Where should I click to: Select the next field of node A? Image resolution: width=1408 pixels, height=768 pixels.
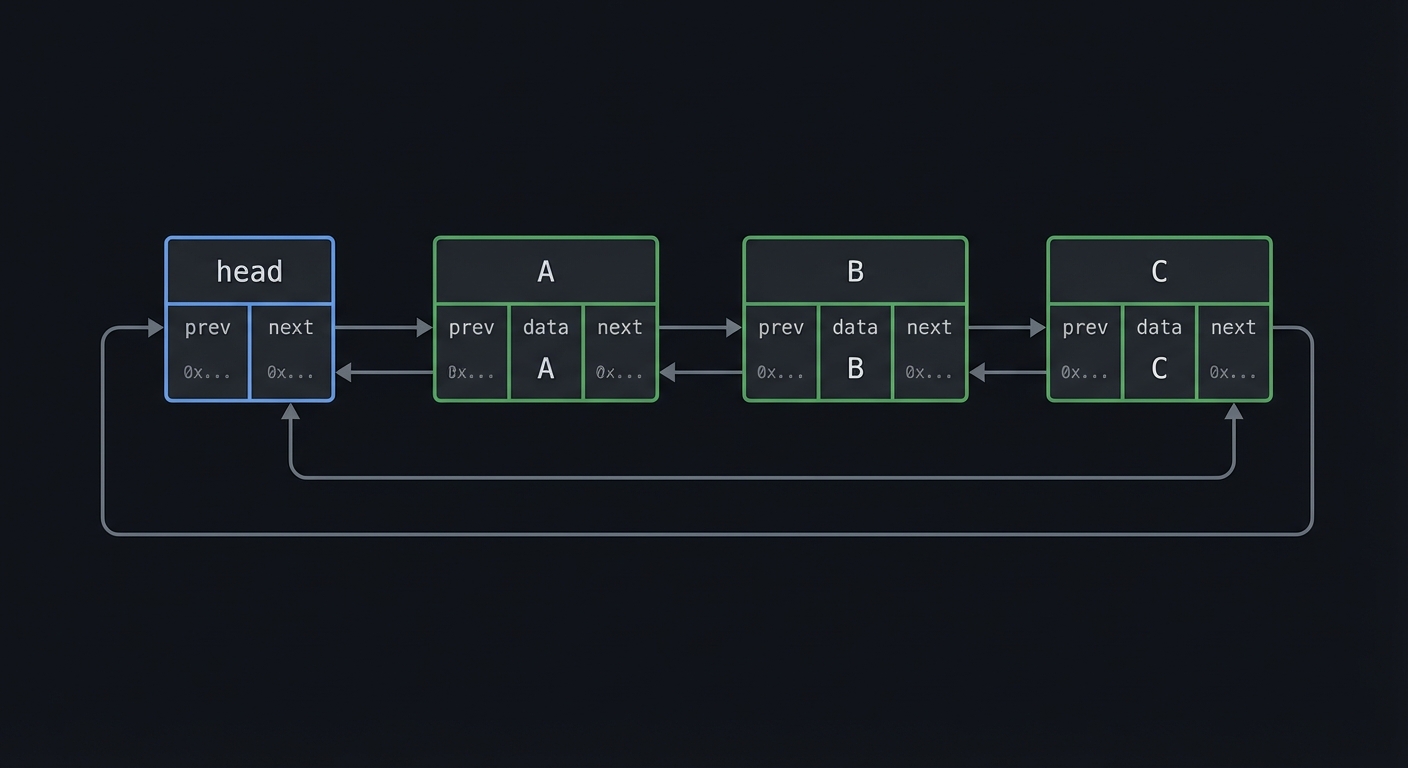point(620,352)
